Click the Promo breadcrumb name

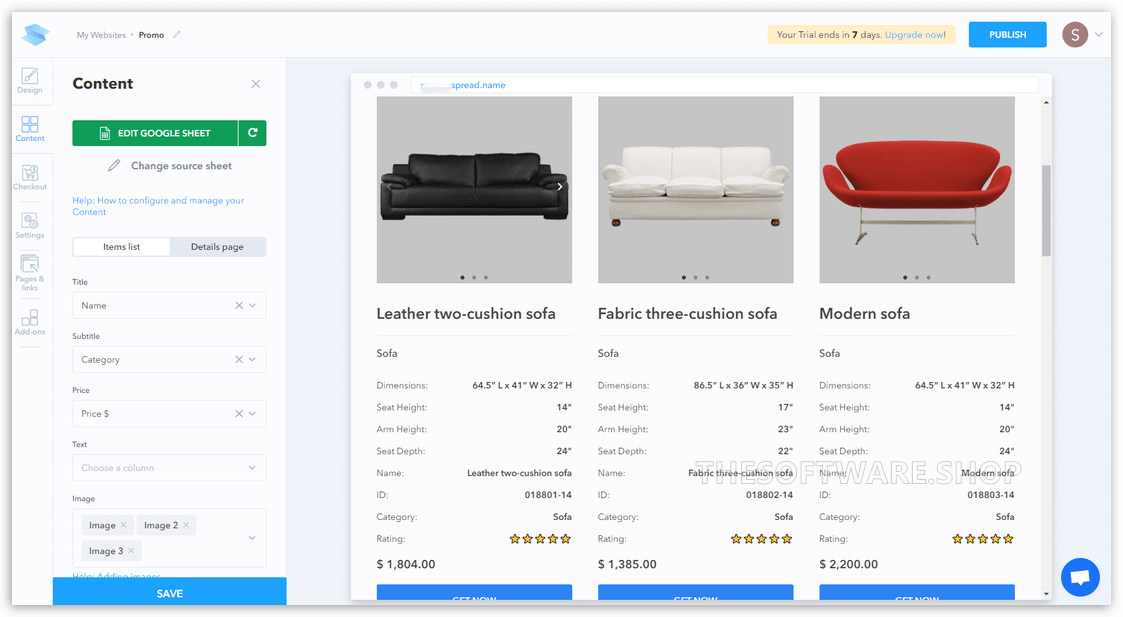[151, 34]
